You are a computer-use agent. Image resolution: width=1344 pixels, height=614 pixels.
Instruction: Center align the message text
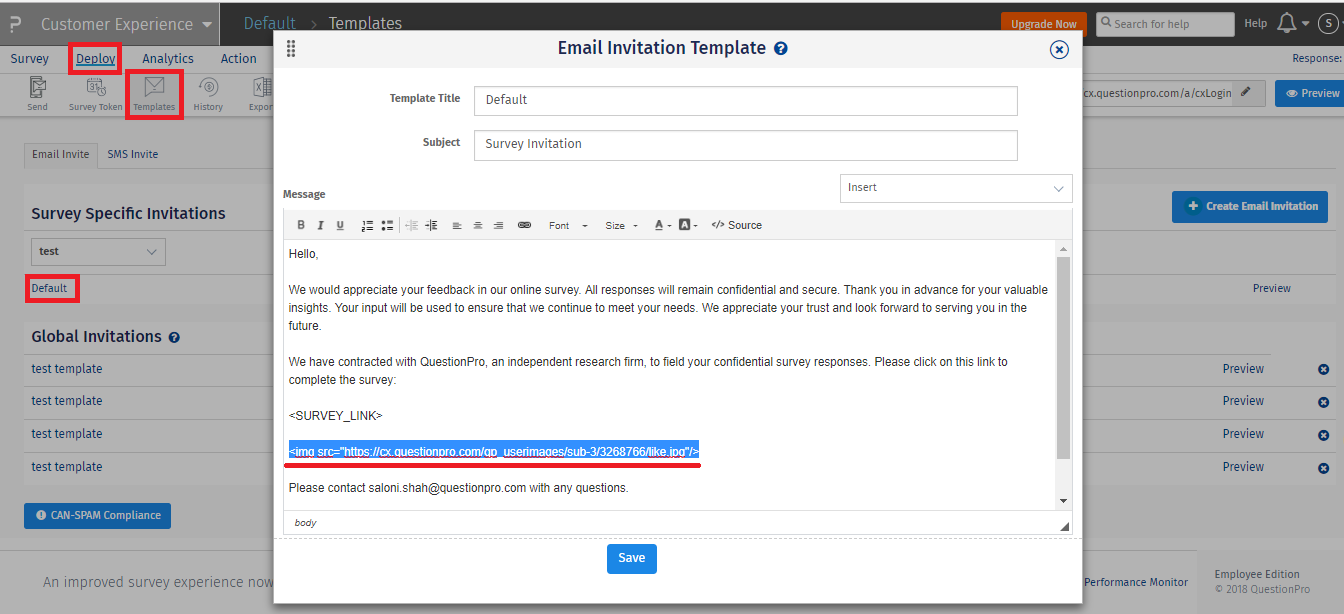coord(477,224)
